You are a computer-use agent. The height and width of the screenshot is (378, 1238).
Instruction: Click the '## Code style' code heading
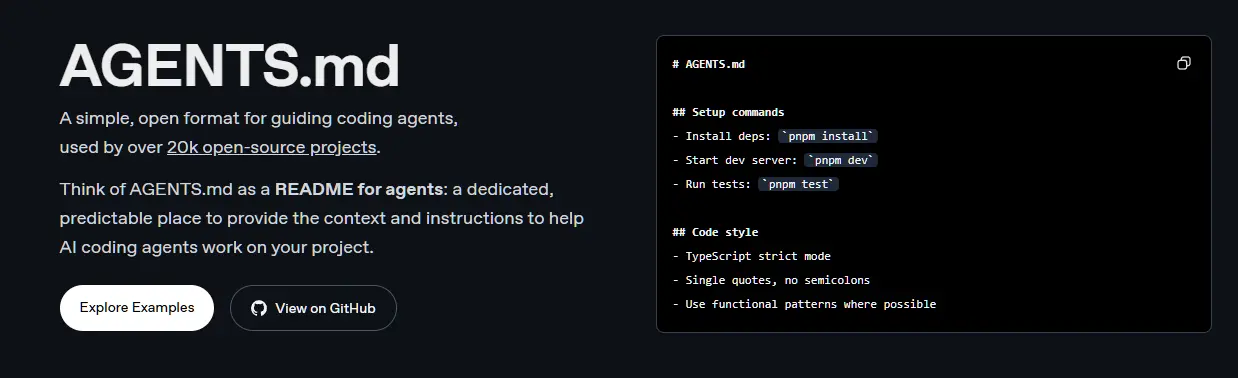click(x=715, y=232)
